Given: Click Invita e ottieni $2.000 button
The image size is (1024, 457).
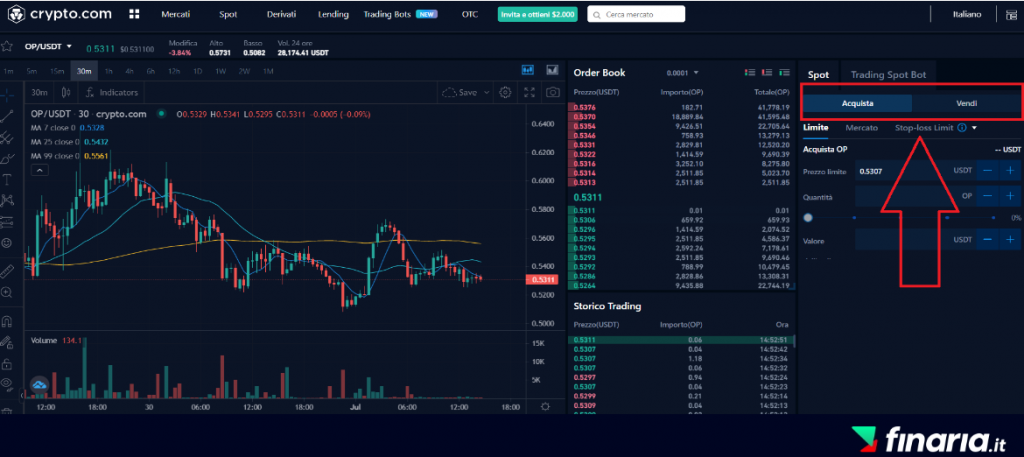Looking at the screenshot, I should coord(537,14).
